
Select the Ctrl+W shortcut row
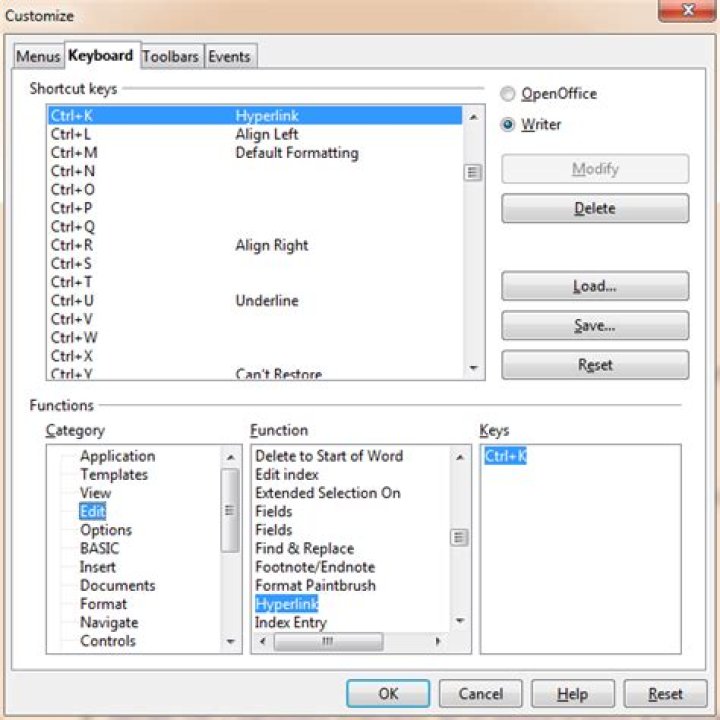pyautogui.click(x=255, y=338)
